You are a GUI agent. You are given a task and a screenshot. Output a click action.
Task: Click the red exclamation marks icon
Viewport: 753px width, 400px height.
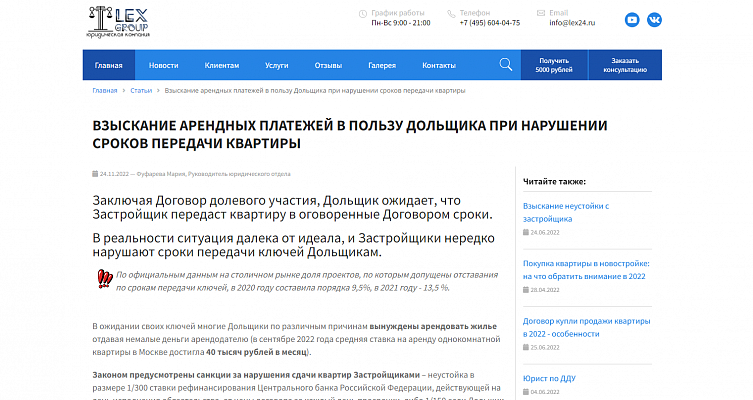(104, 279)
